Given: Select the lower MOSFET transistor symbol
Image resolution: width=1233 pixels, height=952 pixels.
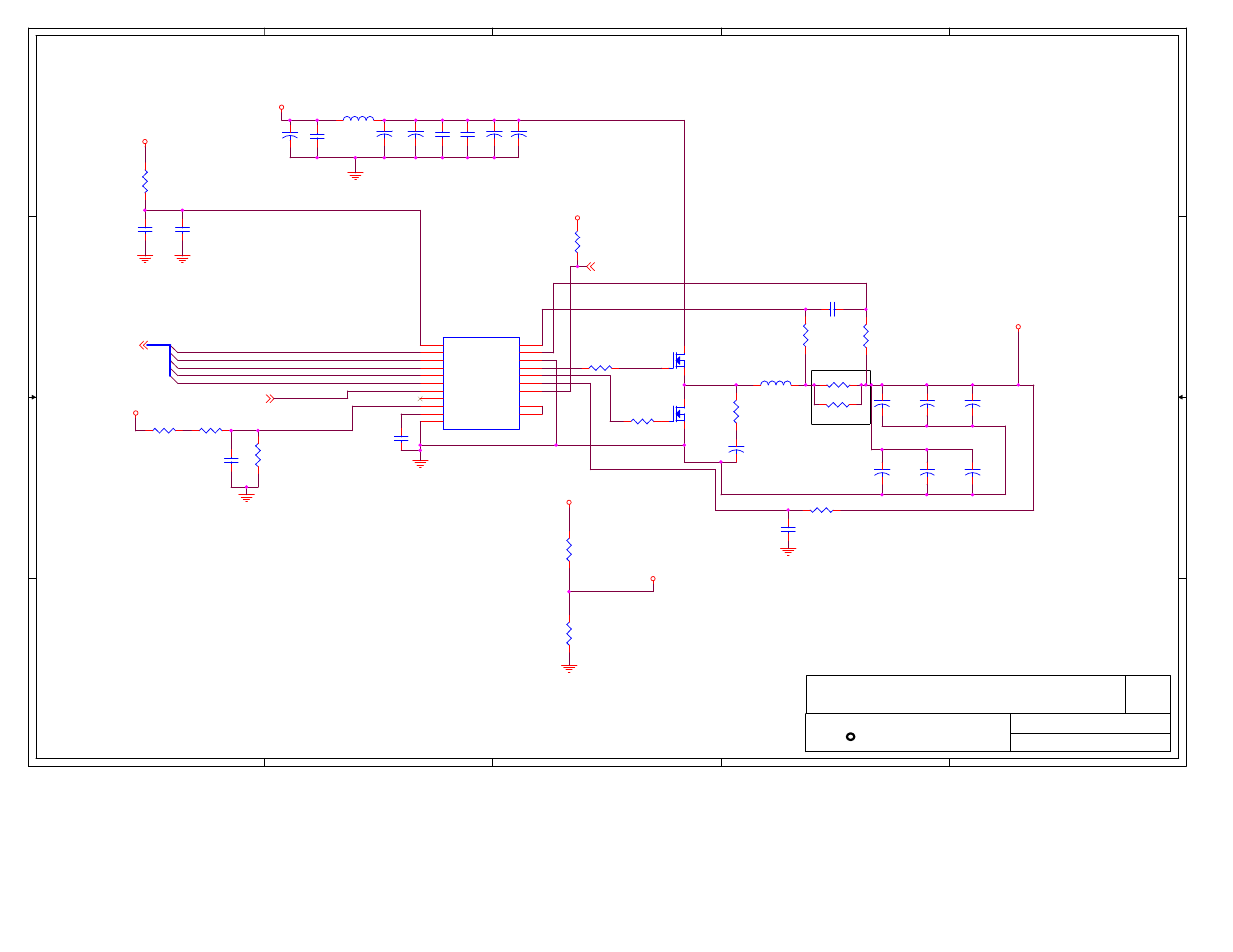Looking at the screenshot, I should 679,413.
